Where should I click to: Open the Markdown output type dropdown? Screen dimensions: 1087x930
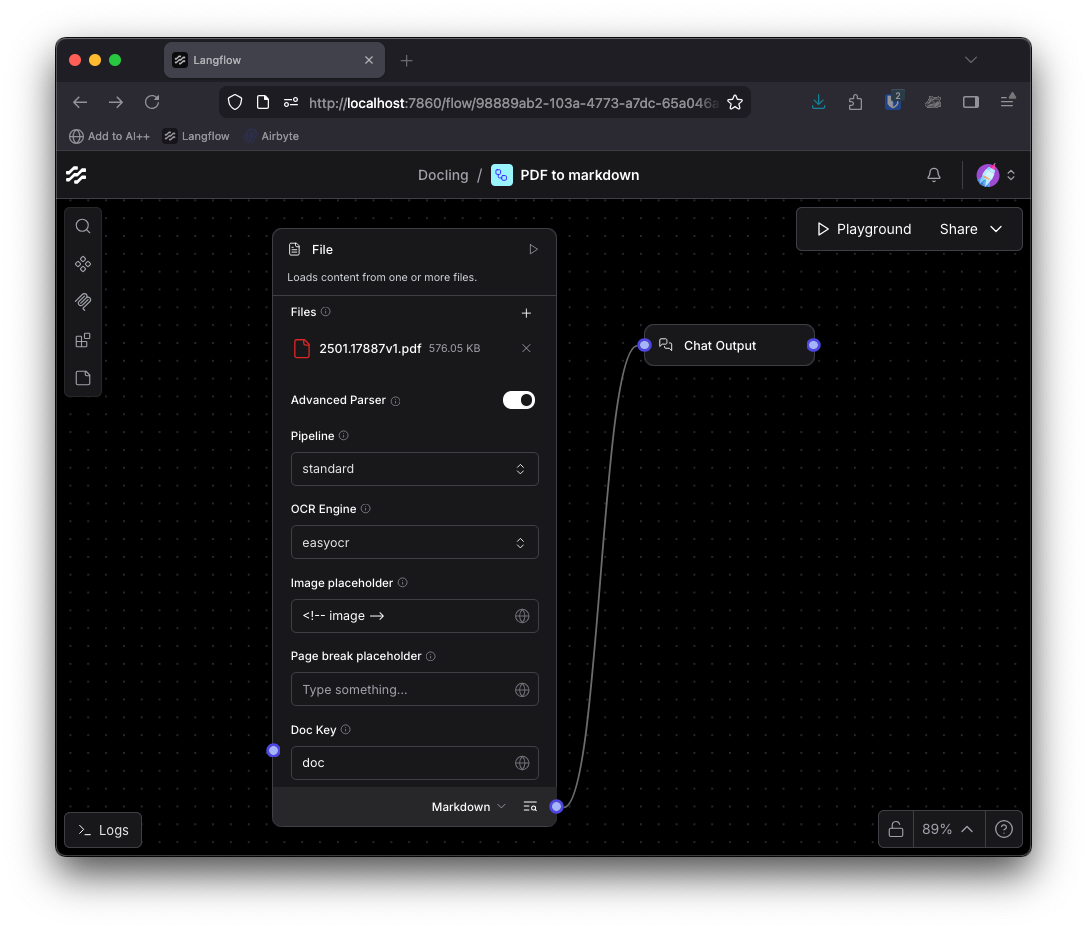click(468, 806)
